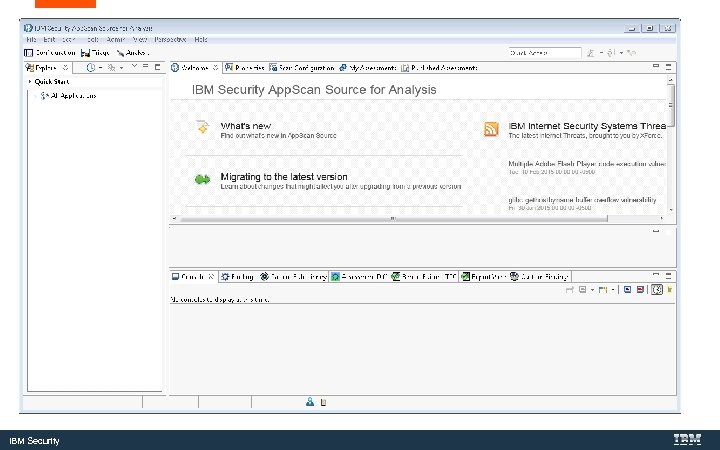
Task: Switch to the Properties tab
Action: tap(245, 68)
